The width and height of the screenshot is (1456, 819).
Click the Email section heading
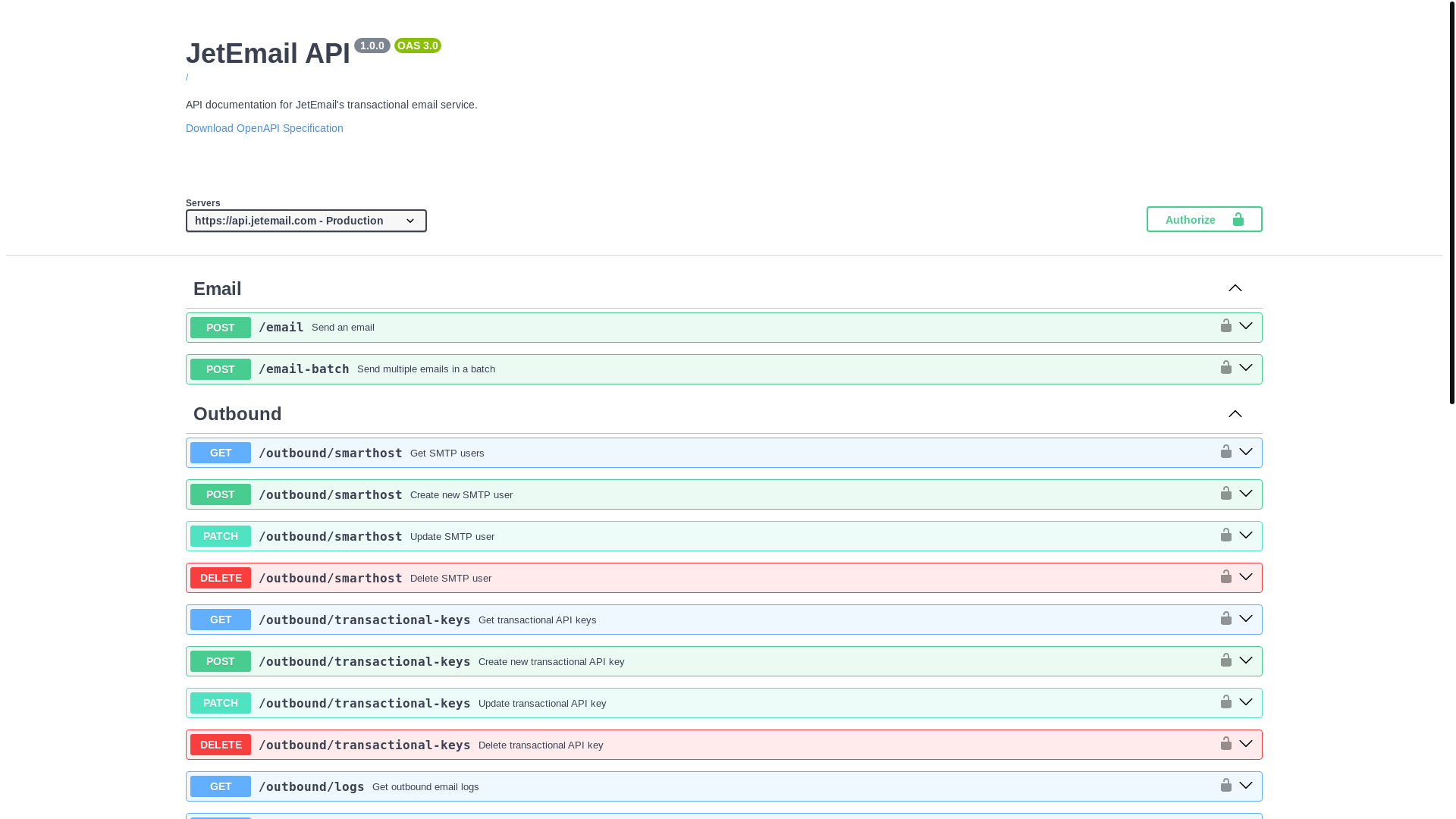[x=218, y=289]
